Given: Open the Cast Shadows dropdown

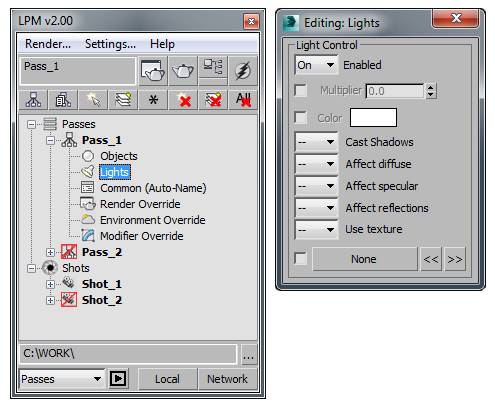Looking at the screenshot, I should pos(316,142).
